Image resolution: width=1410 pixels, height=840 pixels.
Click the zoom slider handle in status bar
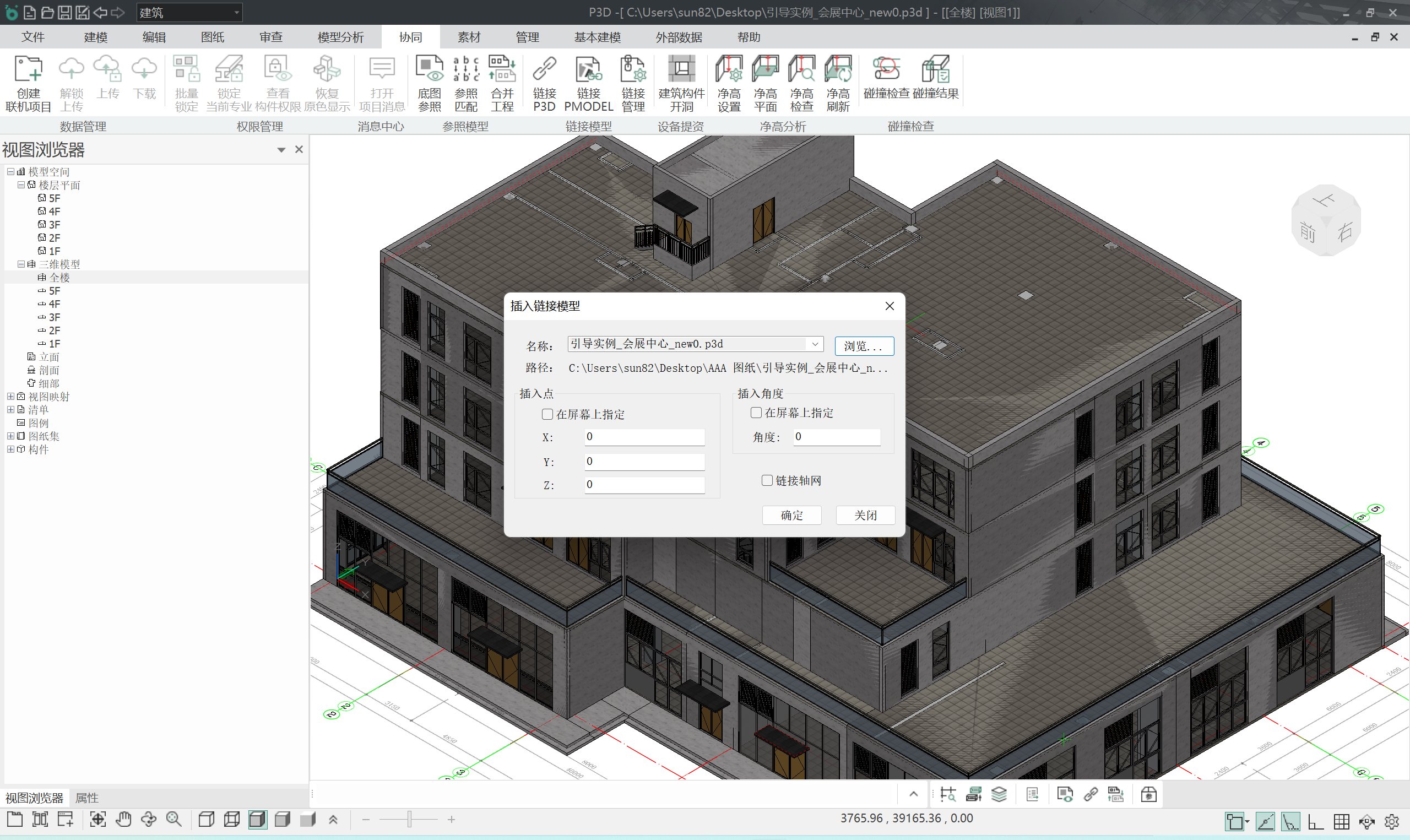[x=409, y=819]
